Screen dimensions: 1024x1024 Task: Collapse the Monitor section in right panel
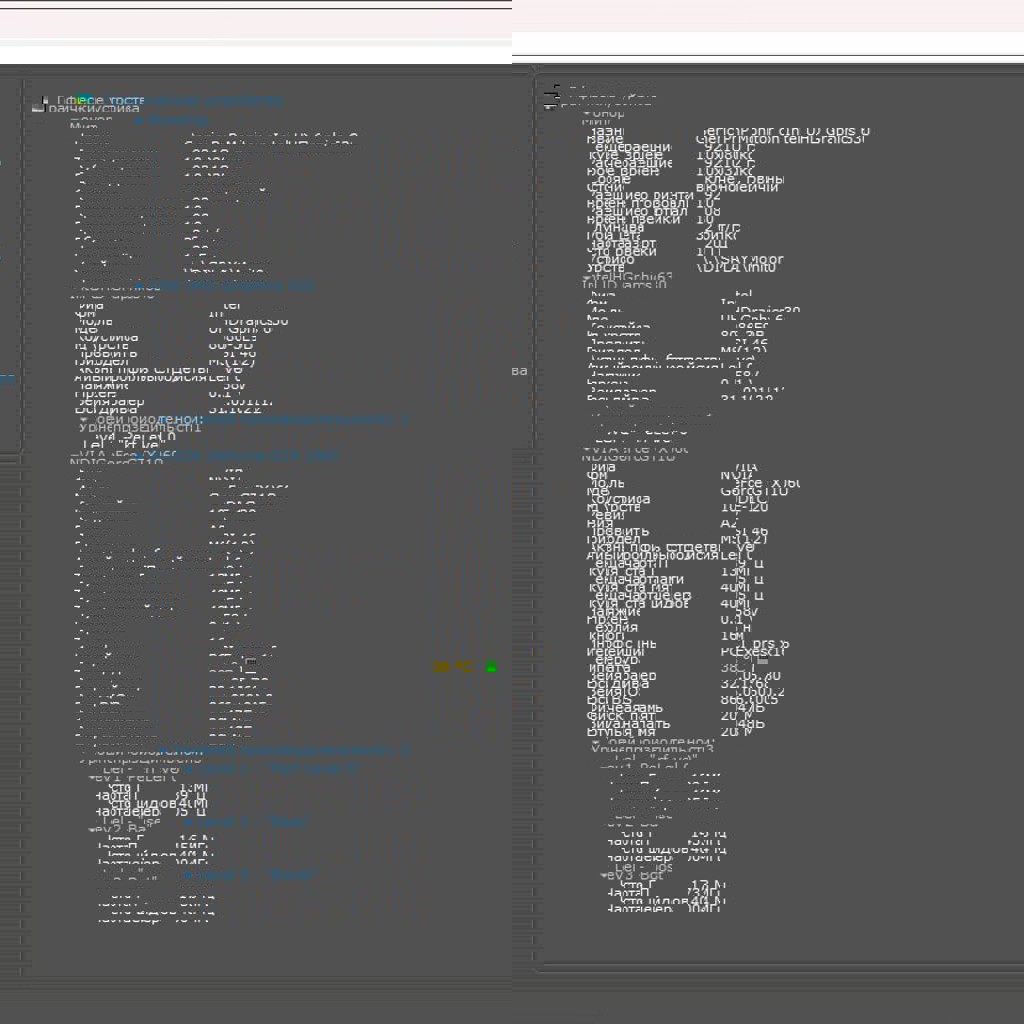point(587,114)
